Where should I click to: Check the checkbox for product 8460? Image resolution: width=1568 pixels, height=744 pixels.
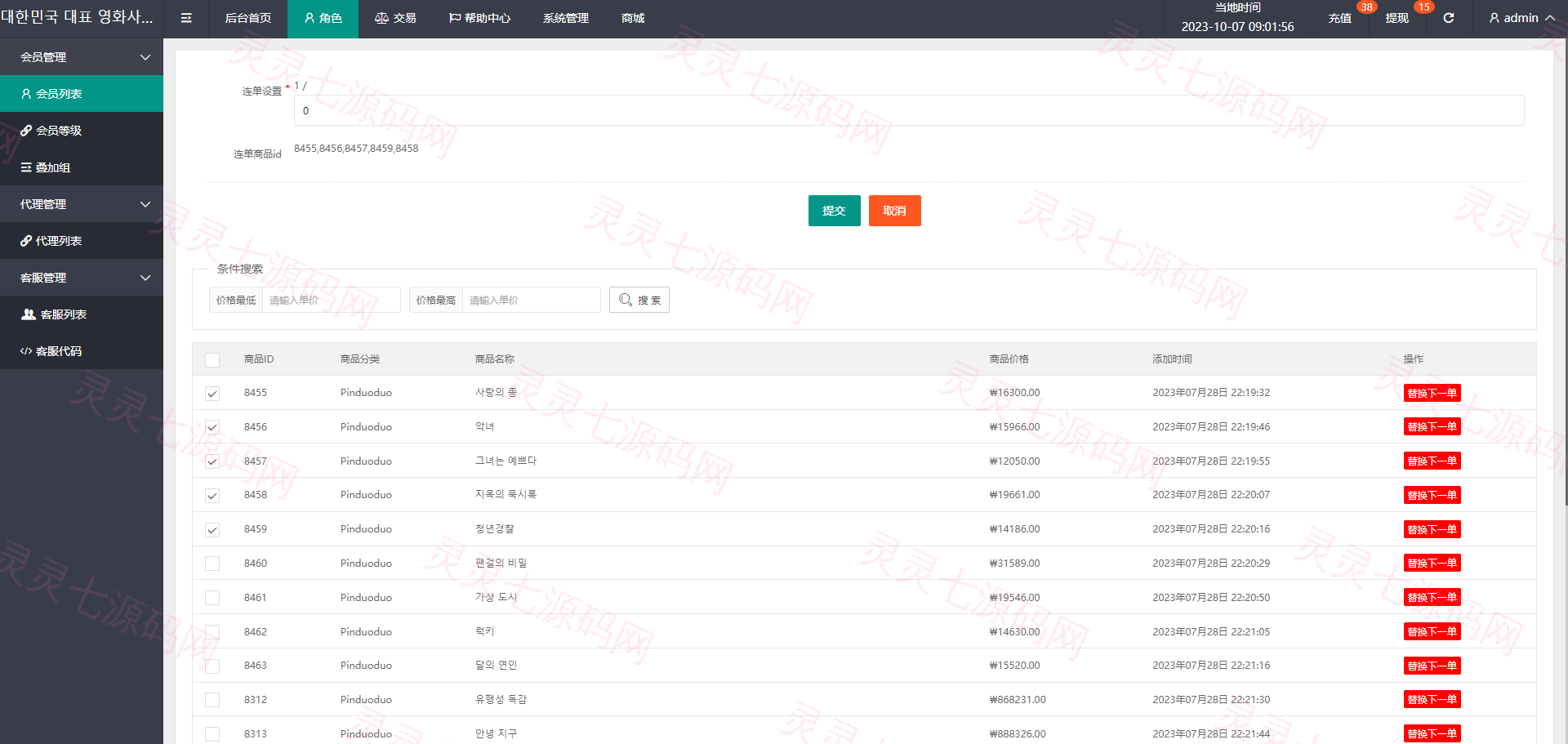point(212,564)
